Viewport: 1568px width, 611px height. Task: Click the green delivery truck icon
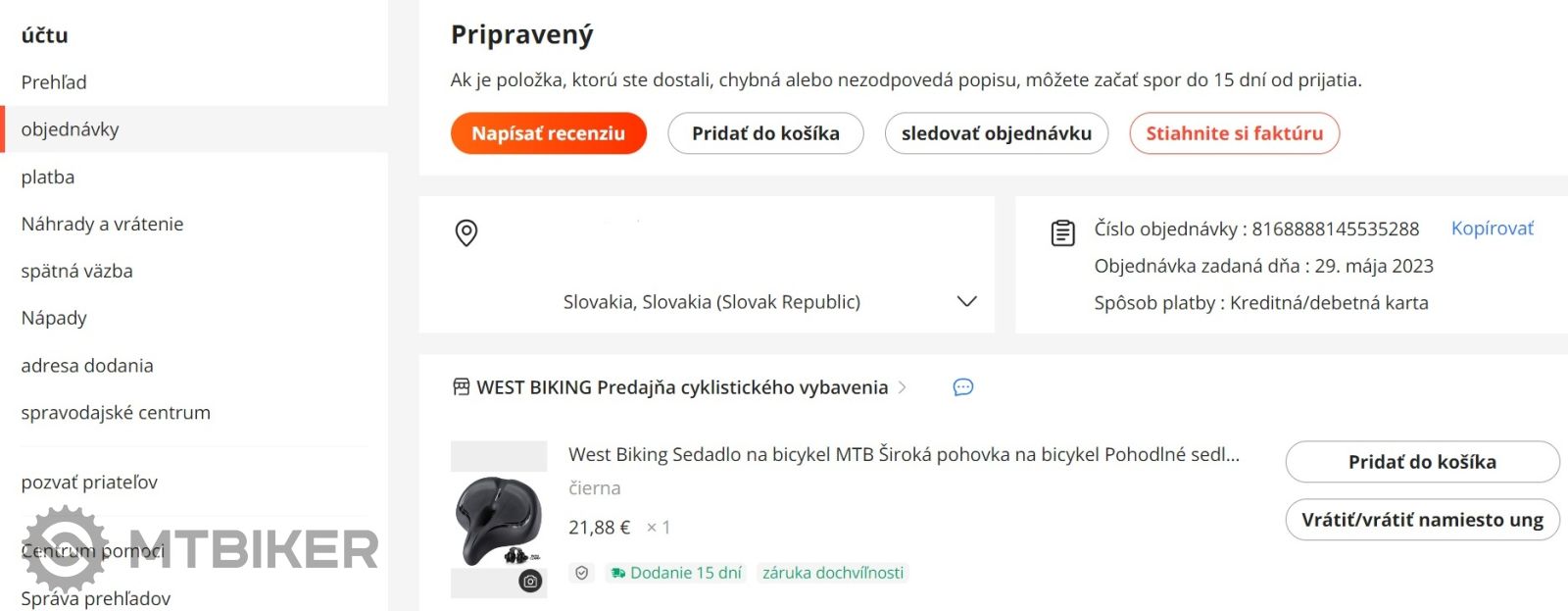(617, 573)
